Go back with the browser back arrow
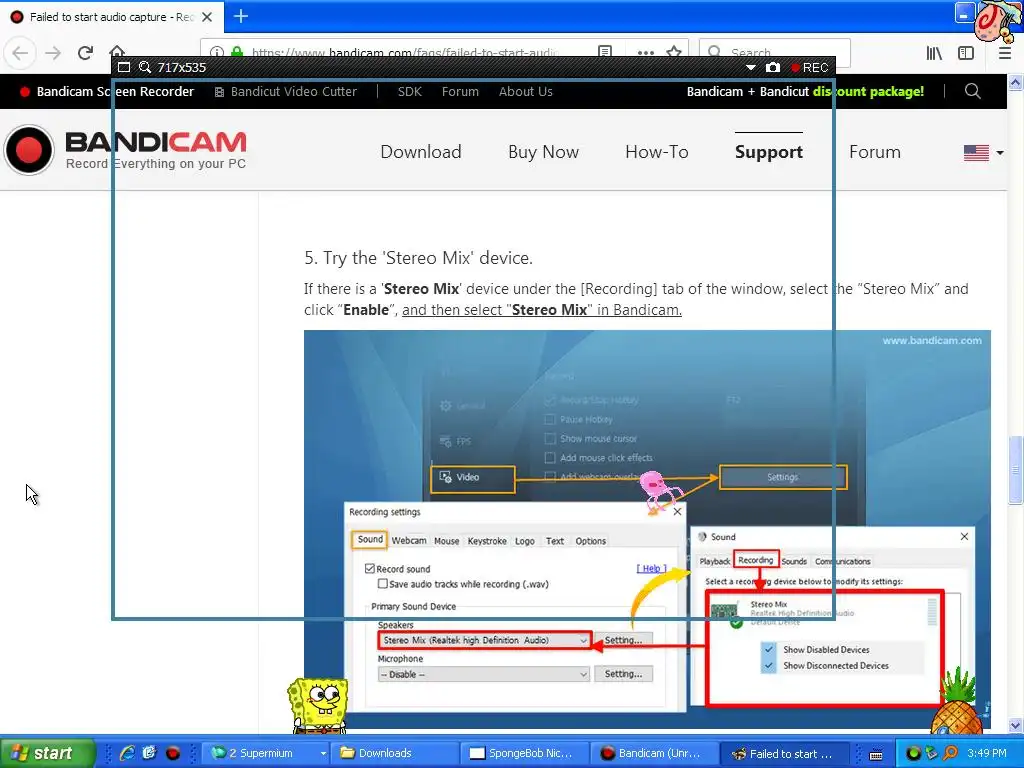This screenshot has width=1024, height=768. coord(20,53)
